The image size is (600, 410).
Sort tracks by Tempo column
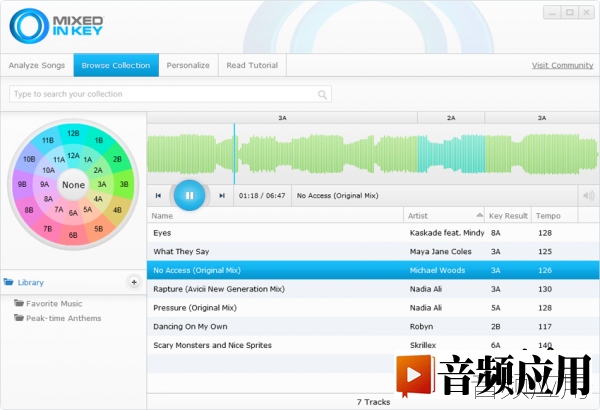pyautogui.click(x=554, y=216)
